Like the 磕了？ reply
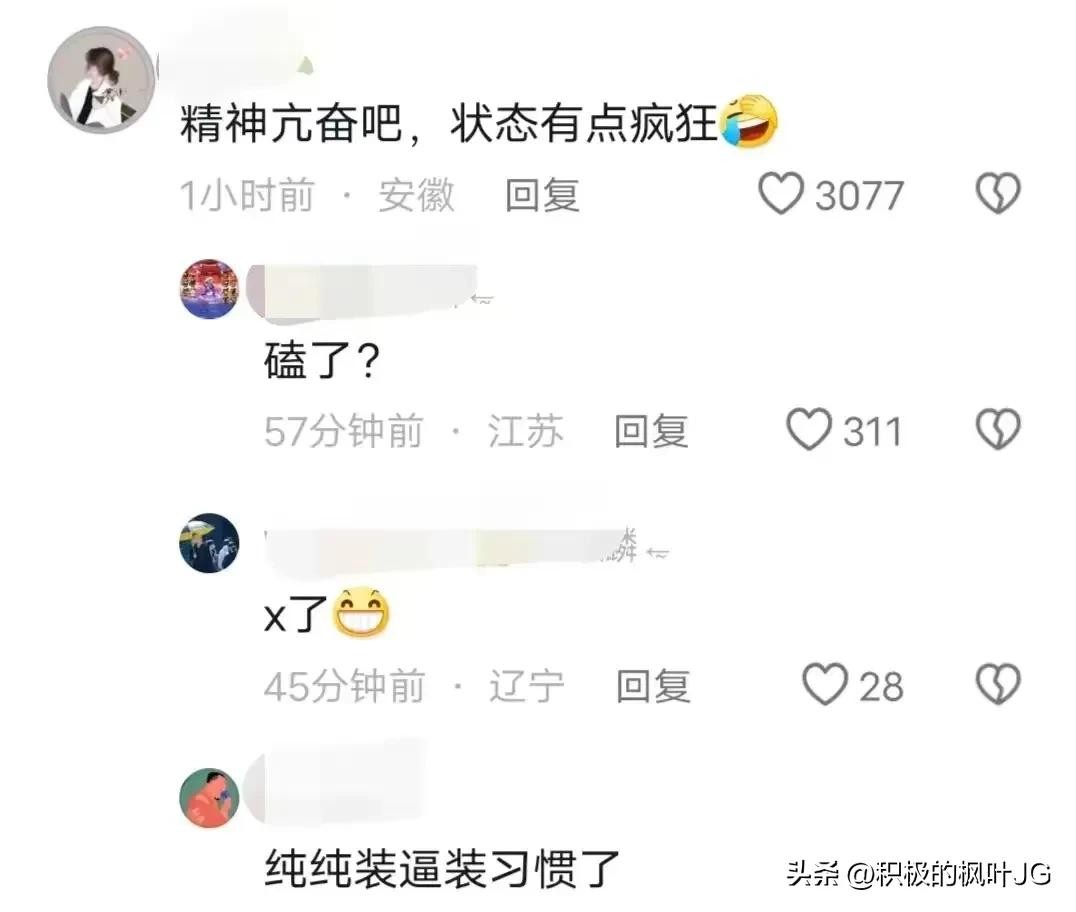Screen dimensions: 1076x912 point(808,430)
